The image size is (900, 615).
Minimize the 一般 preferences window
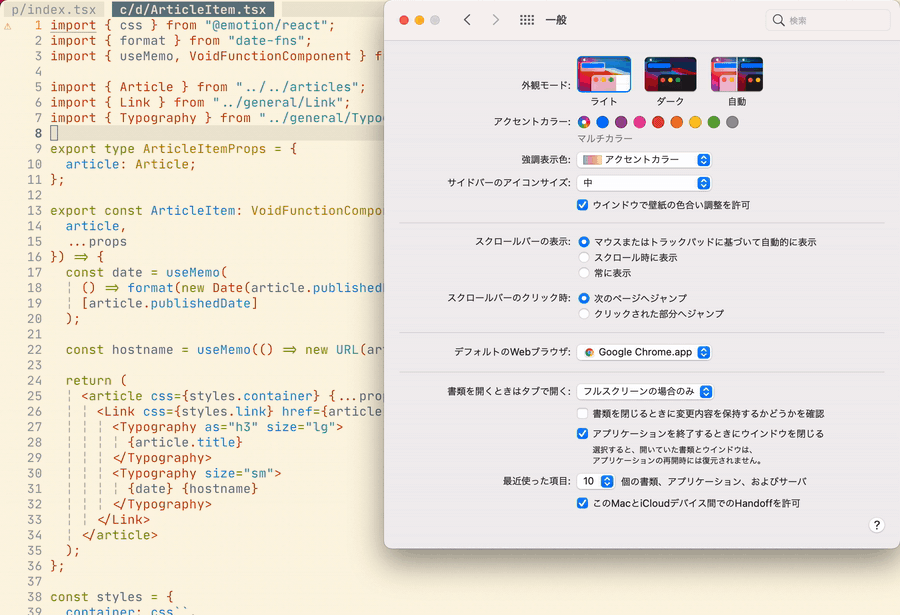[420, 20]
